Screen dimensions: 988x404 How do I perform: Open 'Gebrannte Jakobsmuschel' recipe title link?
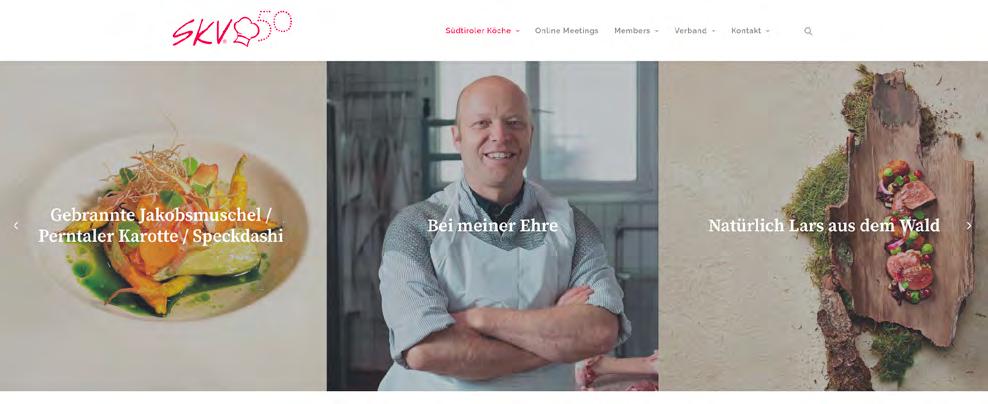161,226
